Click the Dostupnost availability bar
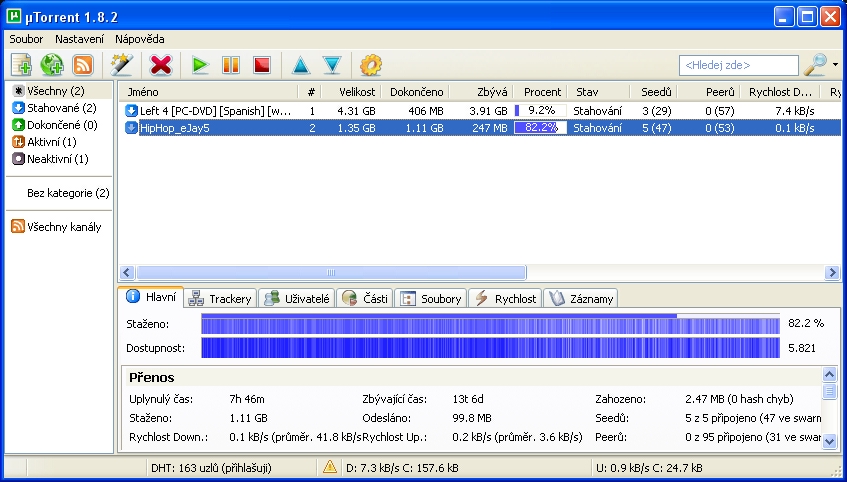This screenshot has height=482, width=847. click(x=490, y=348)
